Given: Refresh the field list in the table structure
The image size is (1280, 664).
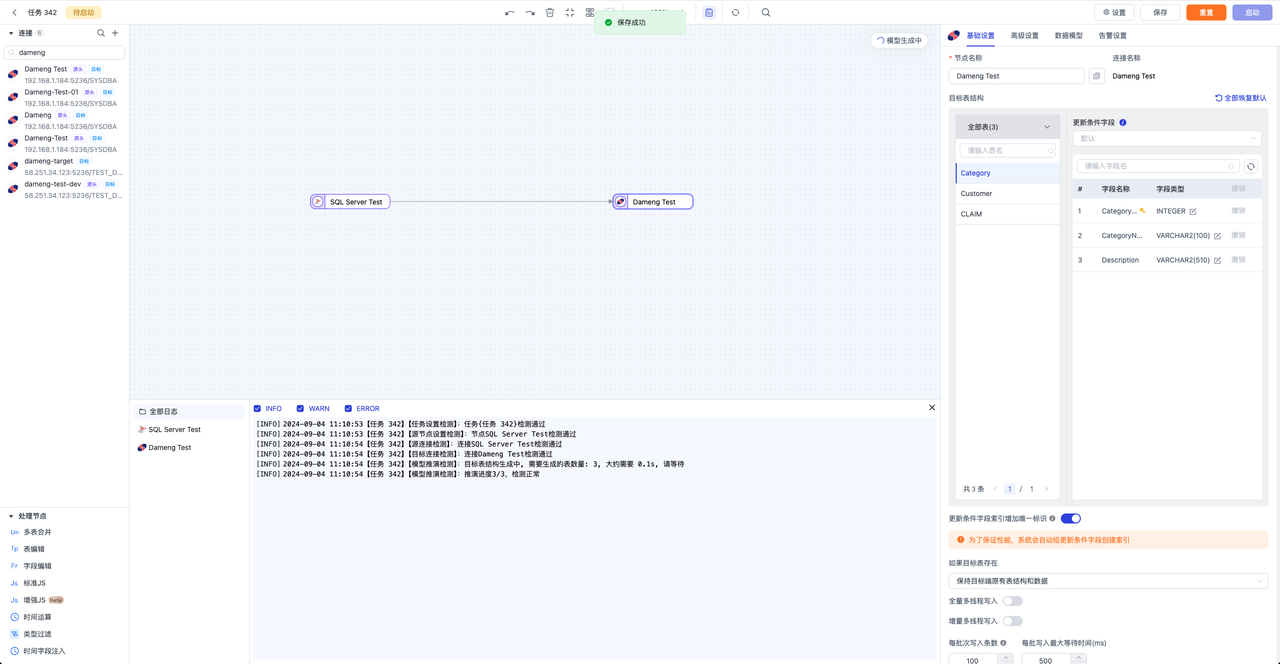Looking at the screenshot, I should pyautogui.click(x=1250, y=166).
